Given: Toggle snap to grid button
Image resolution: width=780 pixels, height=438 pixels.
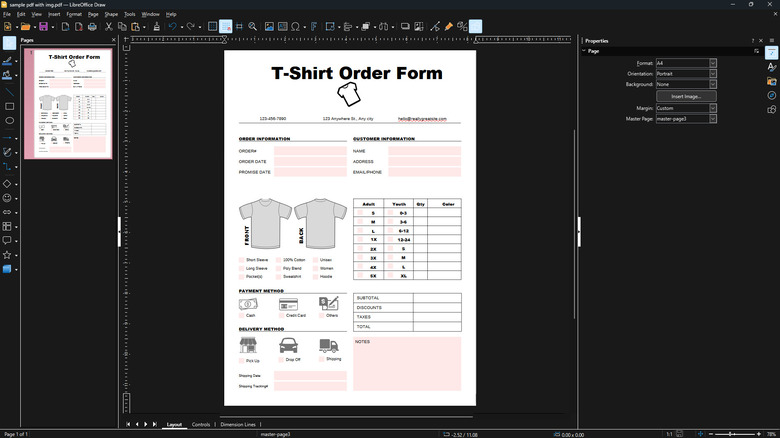Looking at the screenshot, I should click(226, 27).
